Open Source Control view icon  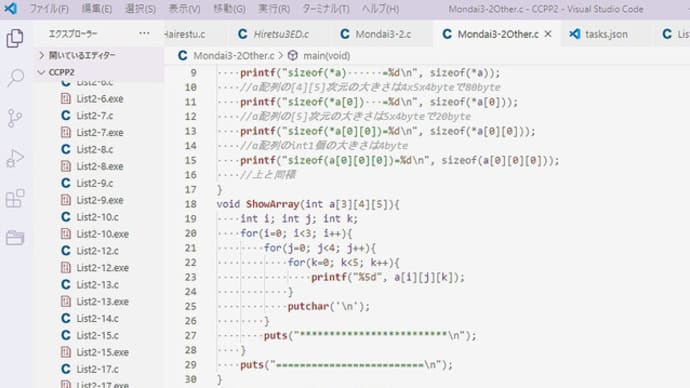click(15, 118)
